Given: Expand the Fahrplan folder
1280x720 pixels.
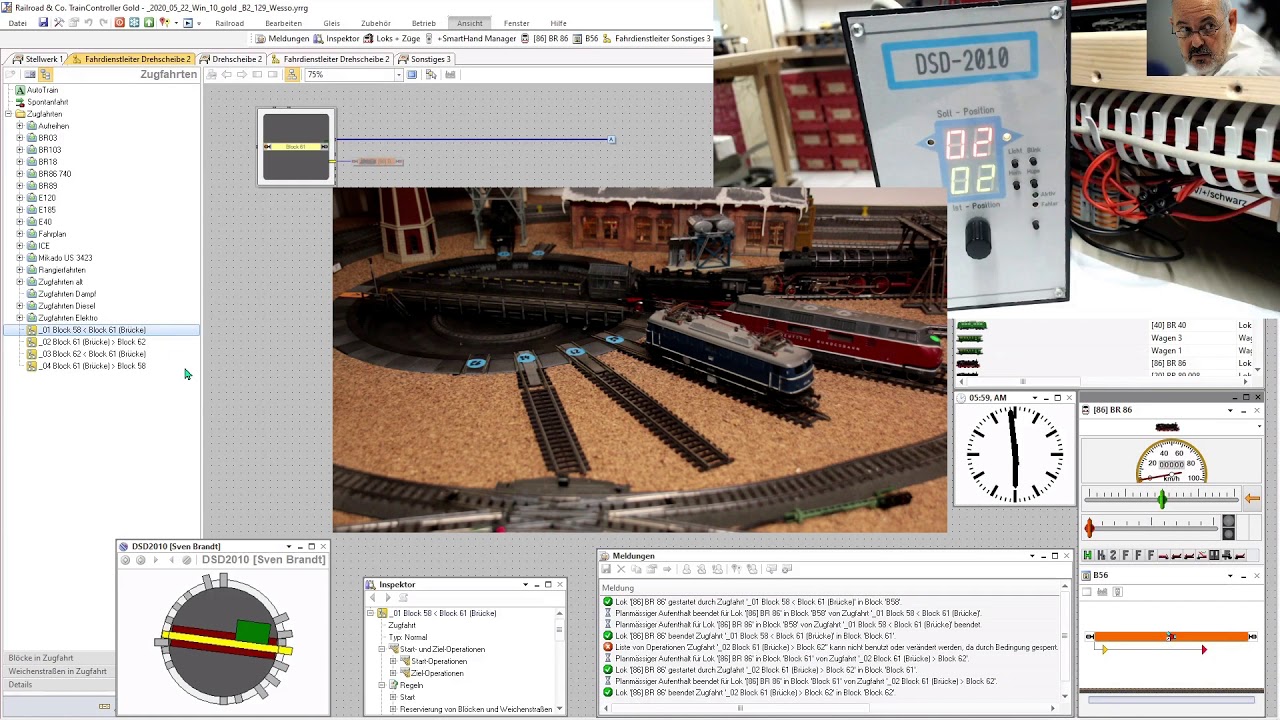Looking at the screenshot, I should coord(19,234).
